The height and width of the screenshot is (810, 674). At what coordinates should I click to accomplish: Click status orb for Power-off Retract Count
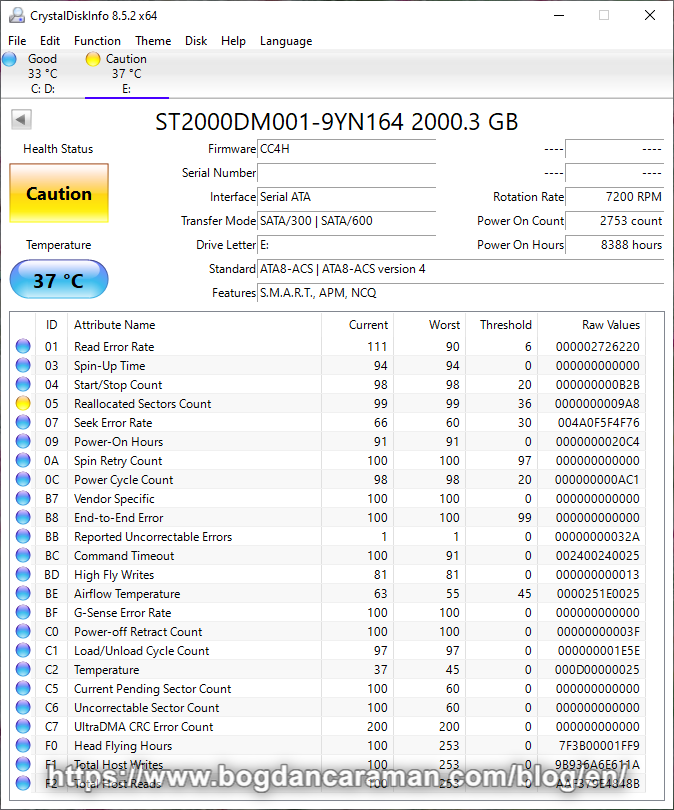(x=23, y=631)
